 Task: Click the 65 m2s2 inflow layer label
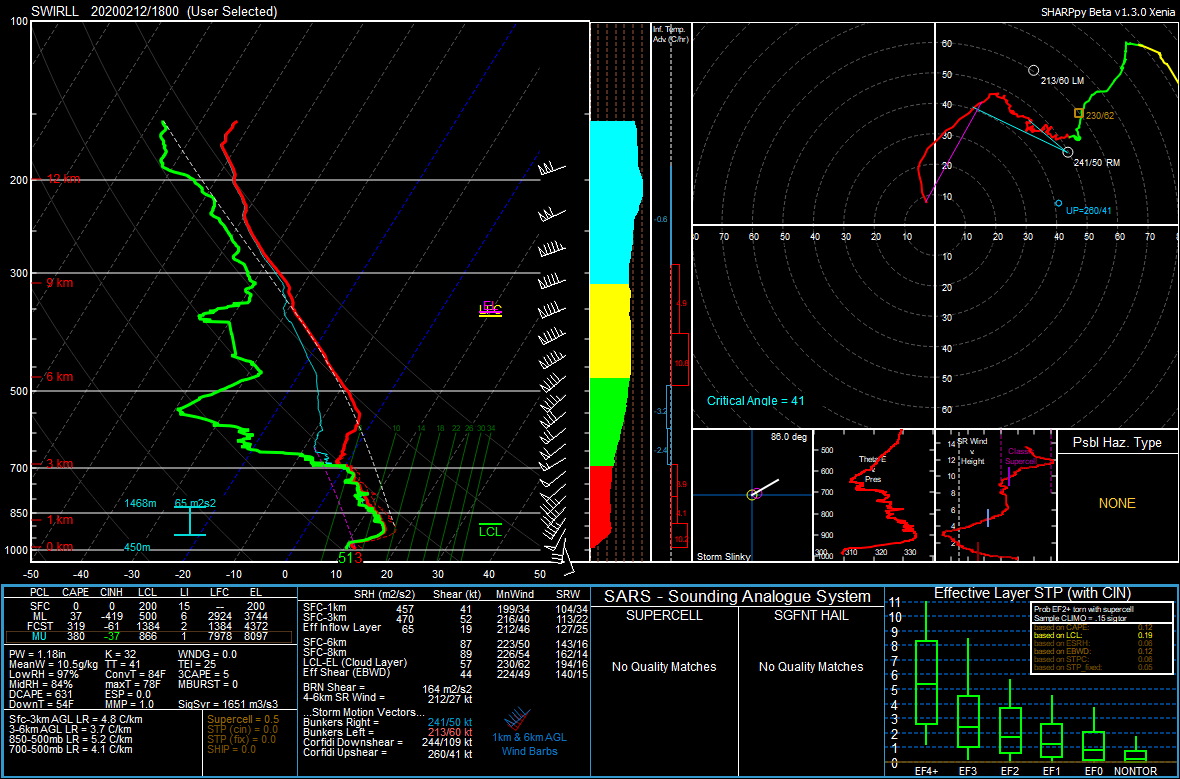(195, 503)
